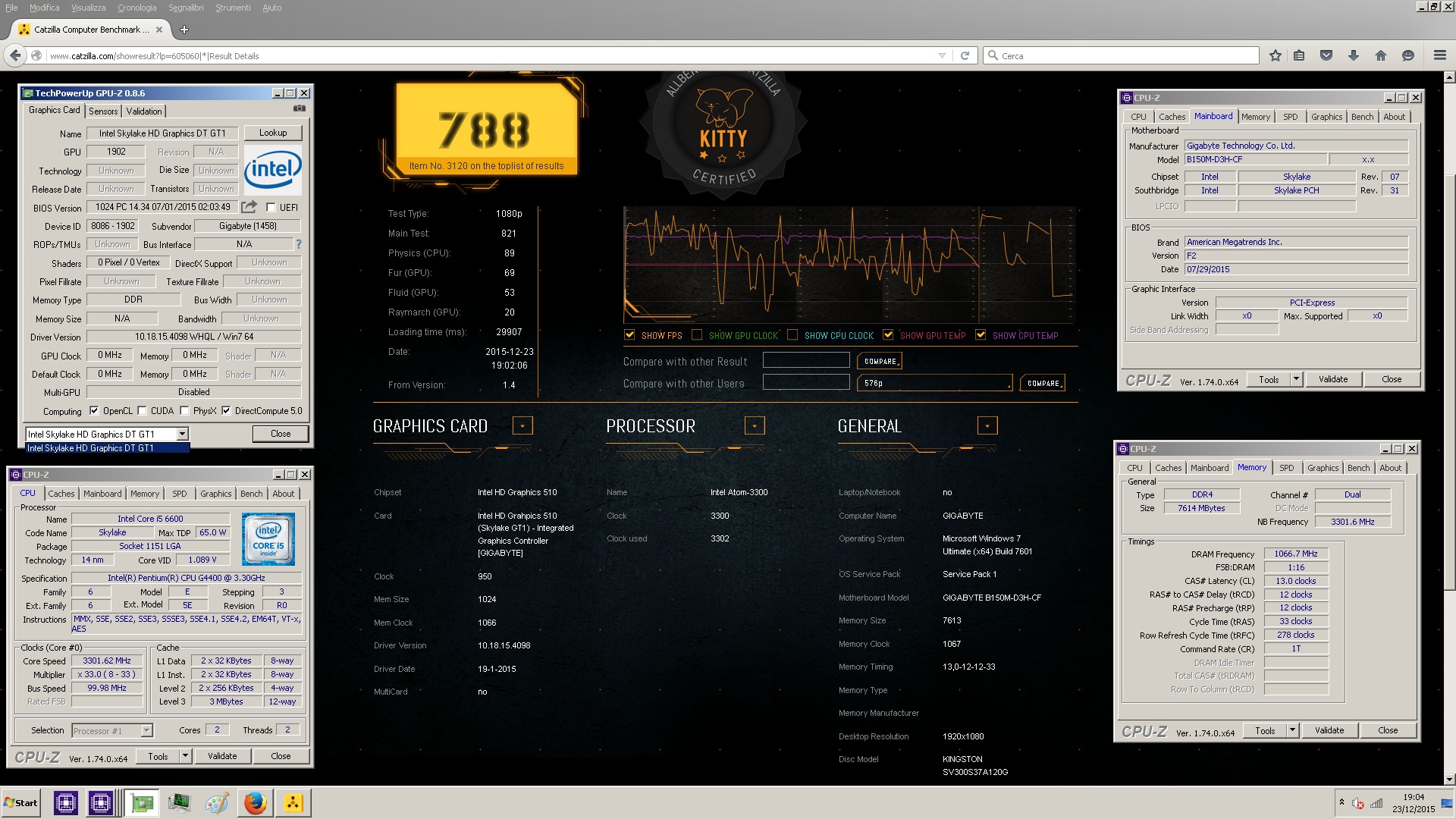The height and width of the screenshot is (819, 1456).
Task: Switch to the Sensors tab in GPU-Z
Action: (x=103, y=111)
